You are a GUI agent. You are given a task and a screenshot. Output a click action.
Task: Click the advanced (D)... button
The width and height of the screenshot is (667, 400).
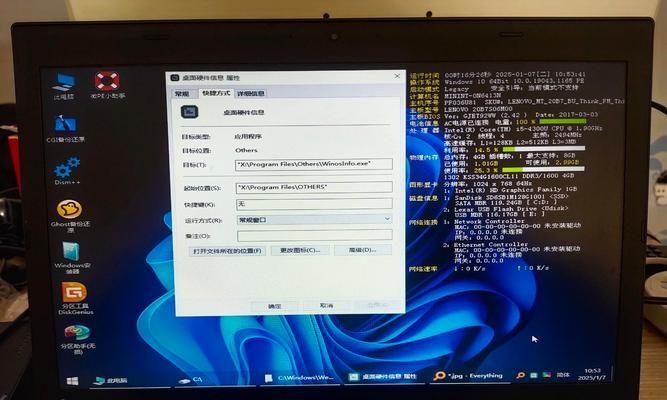point(363,250)
